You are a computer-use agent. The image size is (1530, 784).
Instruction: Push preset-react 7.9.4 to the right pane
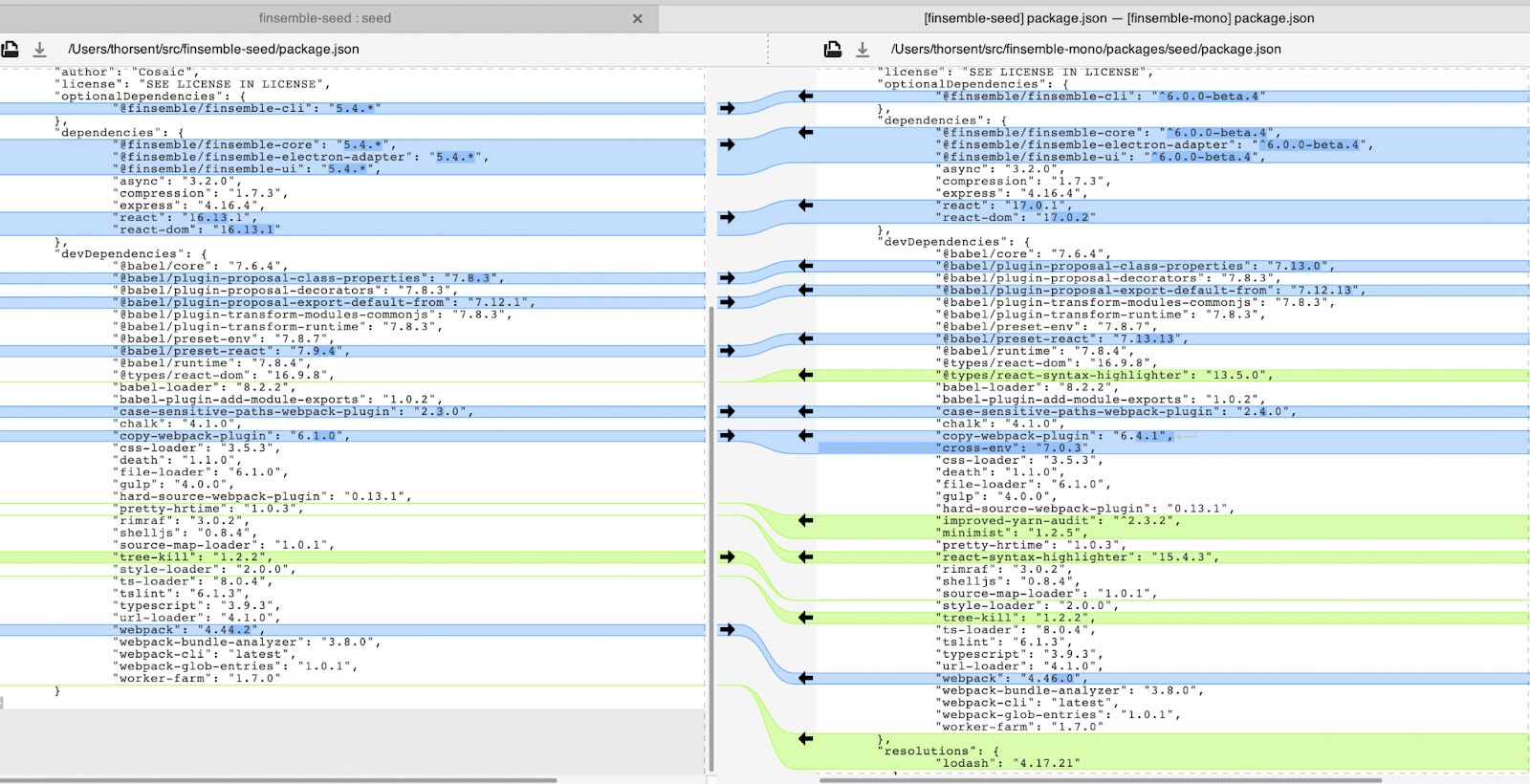[727, 351]
